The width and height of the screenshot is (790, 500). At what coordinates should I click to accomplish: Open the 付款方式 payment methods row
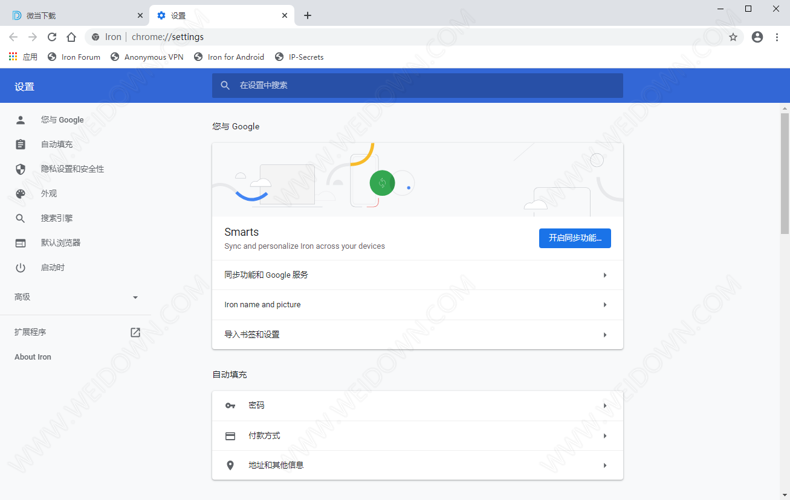417,436
